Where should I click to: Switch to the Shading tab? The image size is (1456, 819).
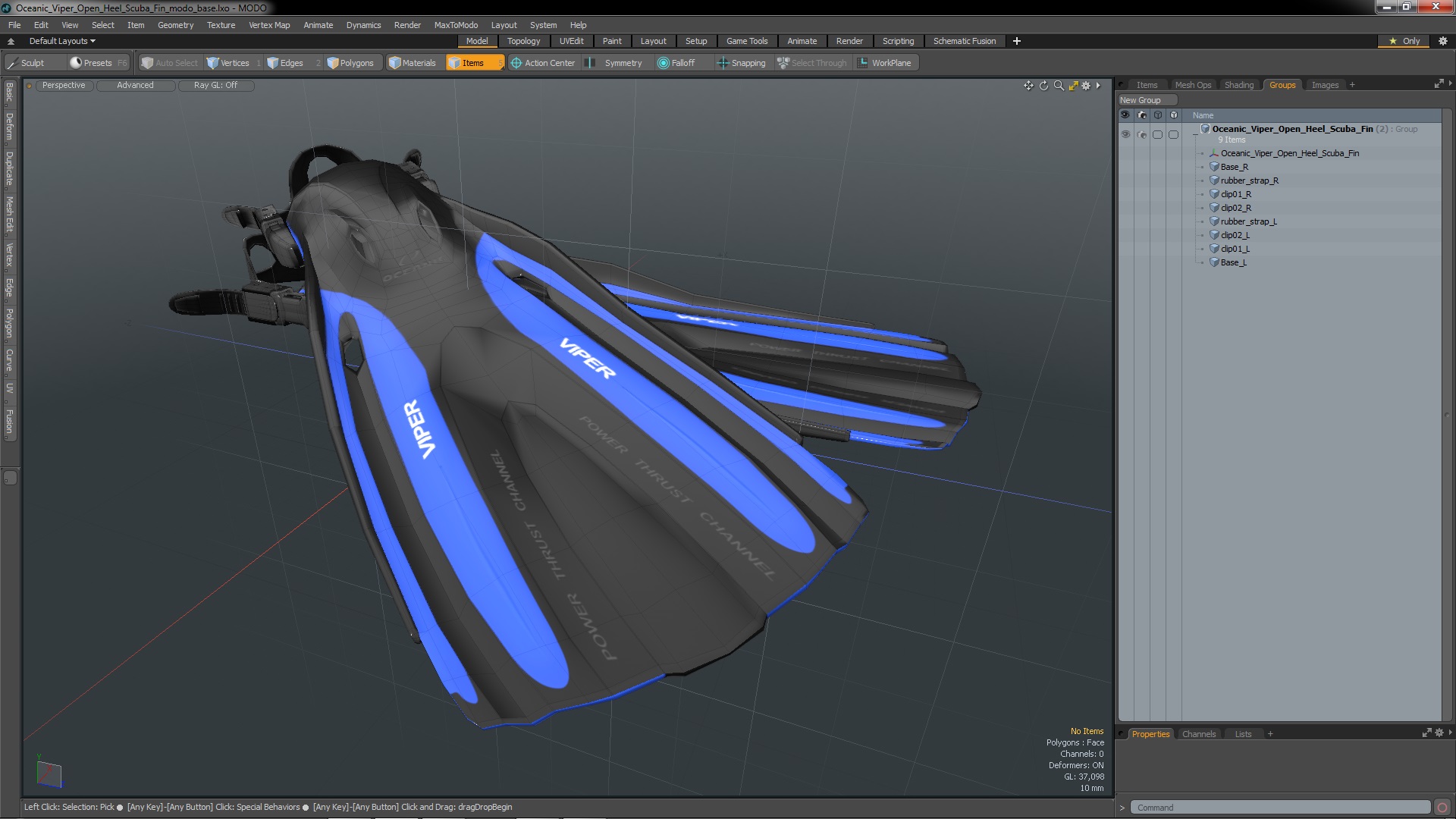(x=1239, y=85)
